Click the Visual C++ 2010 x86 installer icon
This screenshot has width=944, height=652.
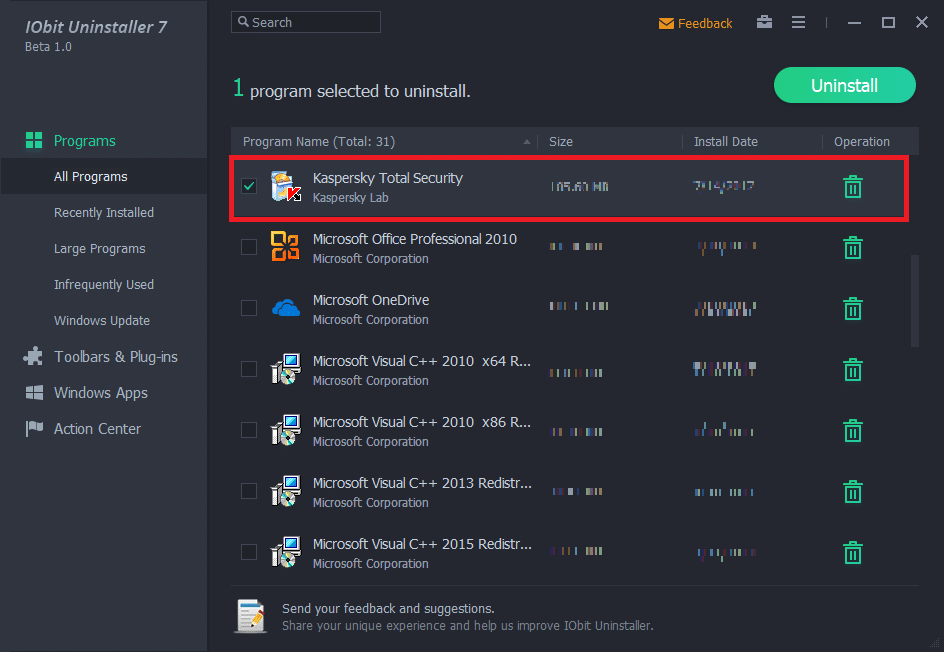(285, 429)
